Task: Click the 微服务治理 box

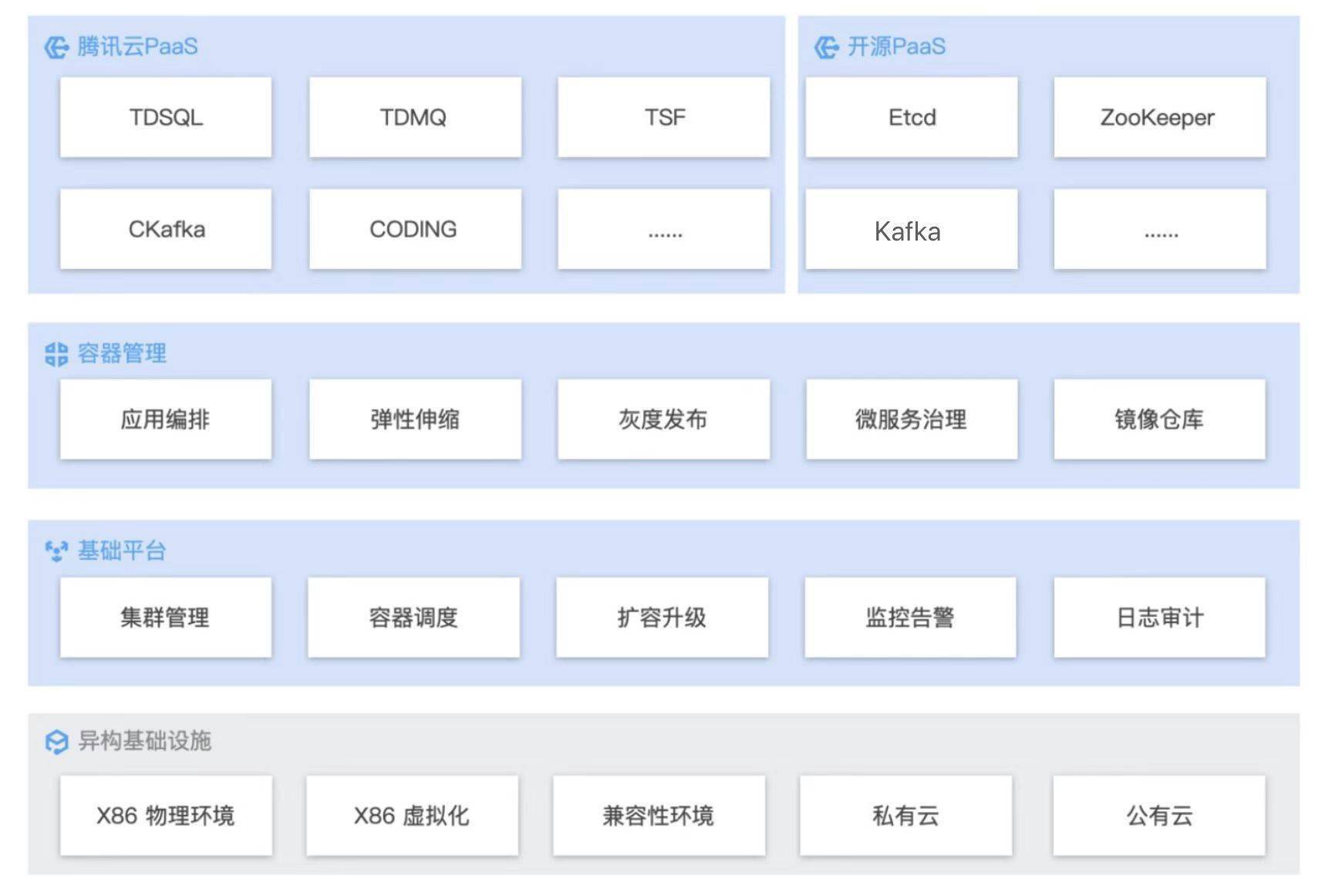Action: pos(912,419)
